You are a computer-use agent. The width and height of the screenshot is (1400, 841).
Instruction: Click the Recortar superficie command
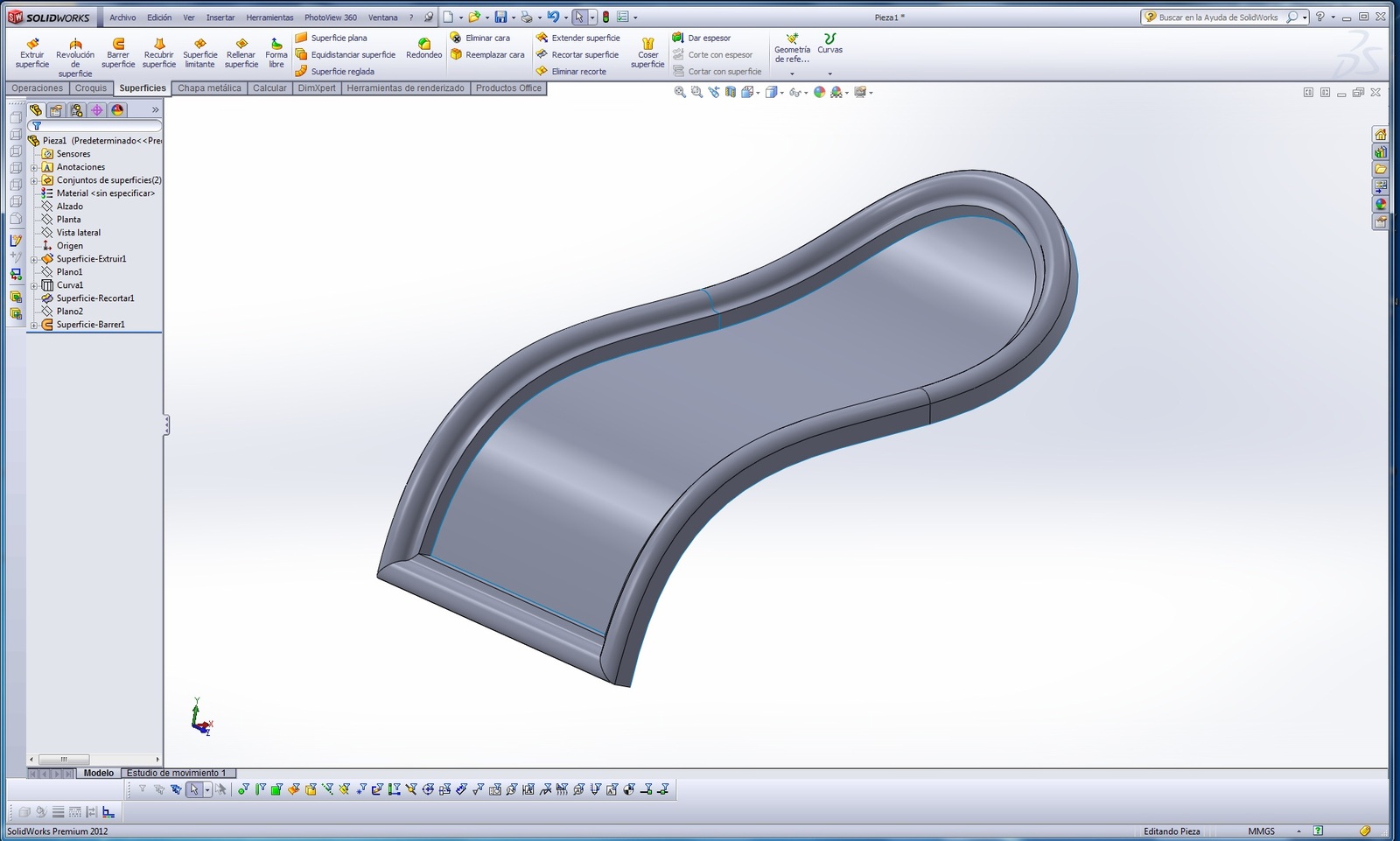(x=577, y=54)
